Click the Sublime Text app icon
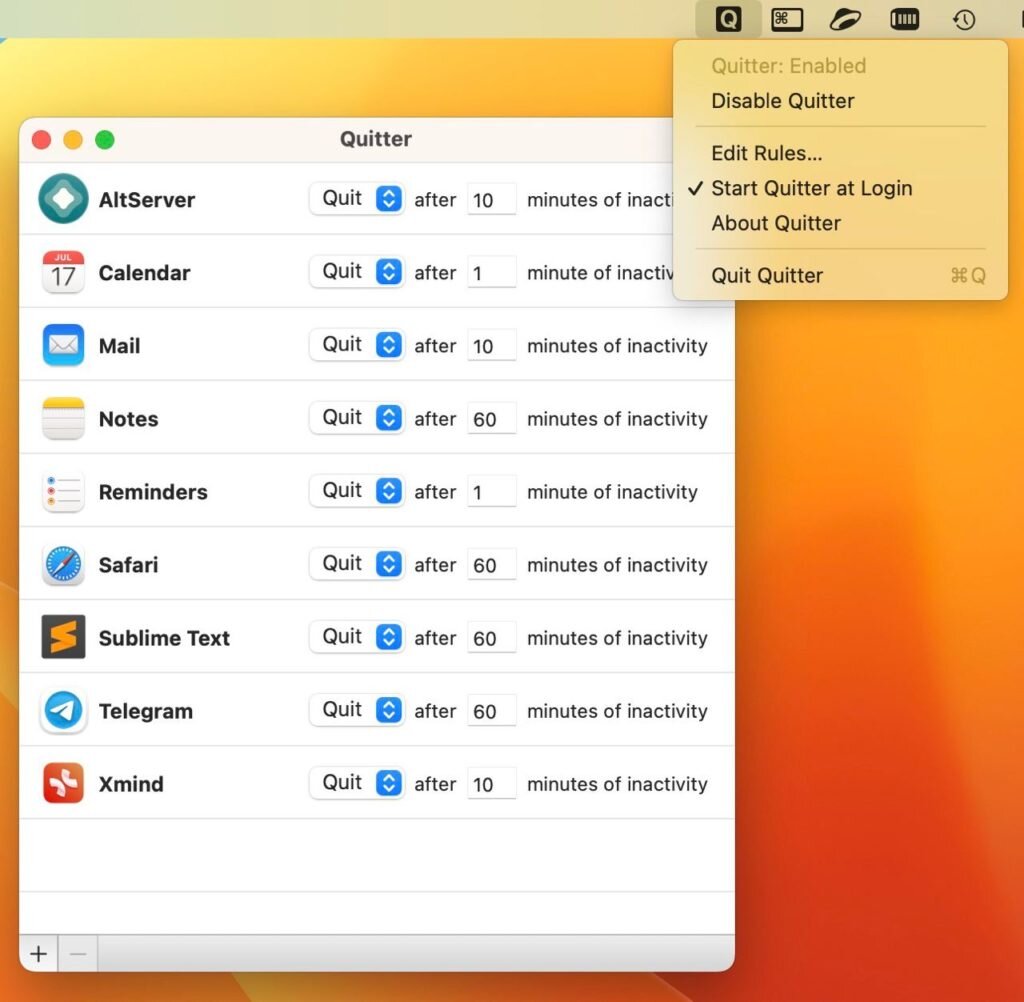Image resolution: width=1024 pixels, height=1002 pixels. [63, 637]
